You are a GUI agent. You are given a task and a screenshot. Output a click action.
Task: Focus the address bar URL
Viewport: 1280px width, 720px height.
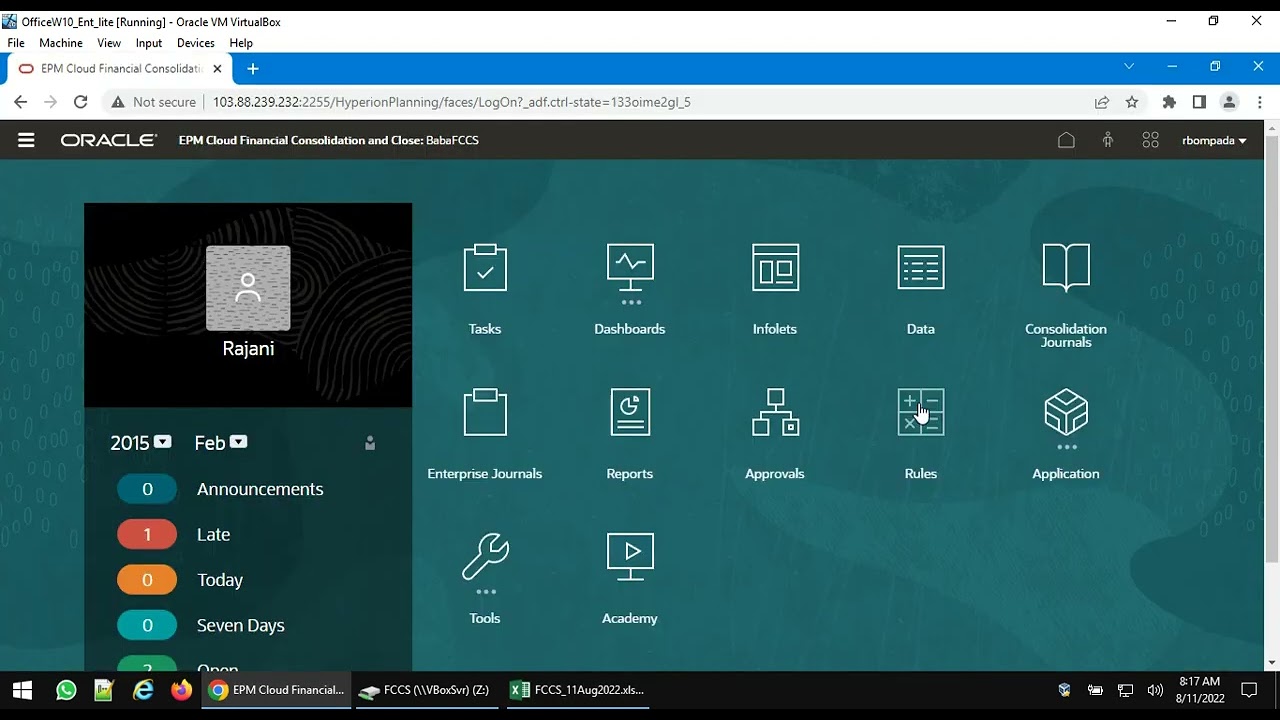[452, 102]
